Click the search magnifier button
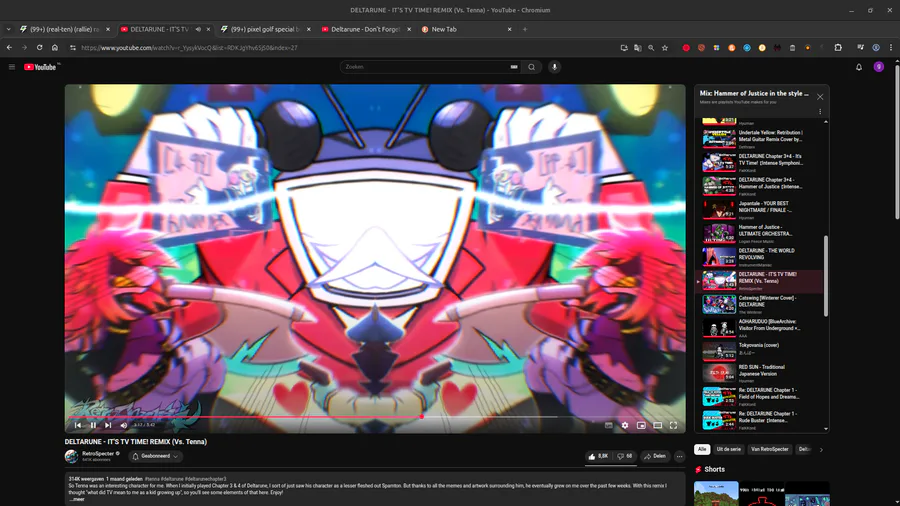Image resolution: width=900 pixels, height=506 pixels. coord(532,67)
